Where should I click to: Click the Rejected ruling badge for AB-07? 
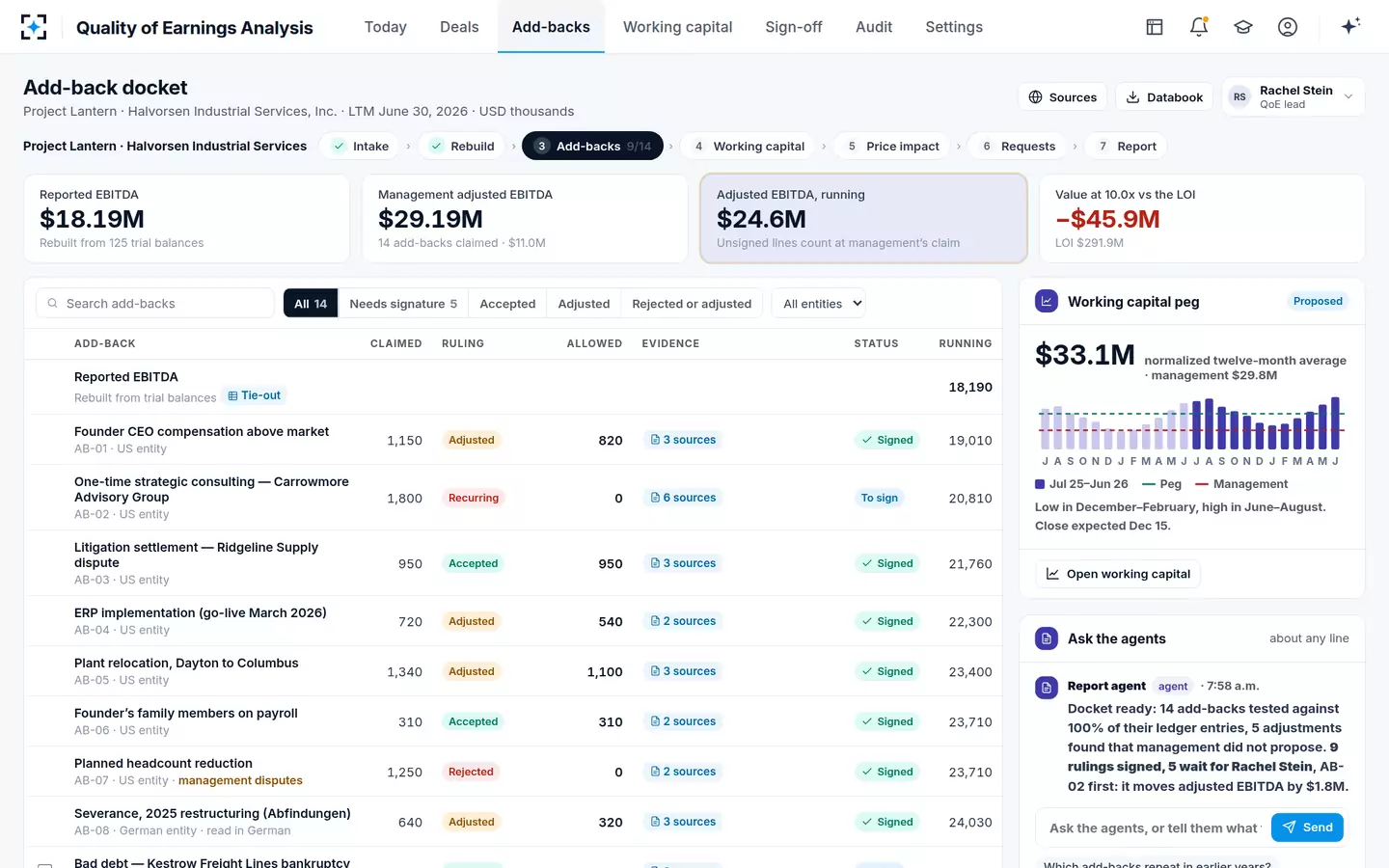471,772
